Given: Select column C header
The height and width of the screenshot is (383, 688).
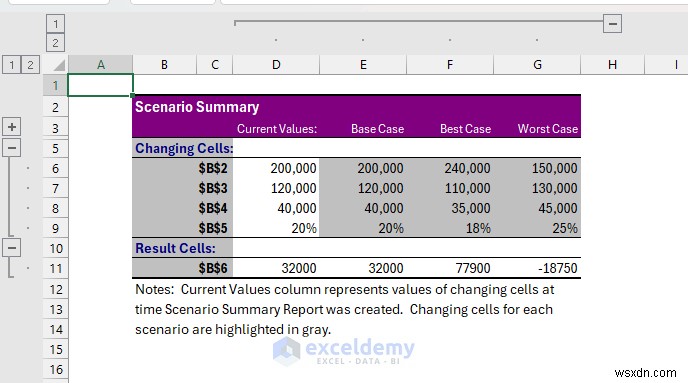Looking at the screenshot, I should point(215,65).
